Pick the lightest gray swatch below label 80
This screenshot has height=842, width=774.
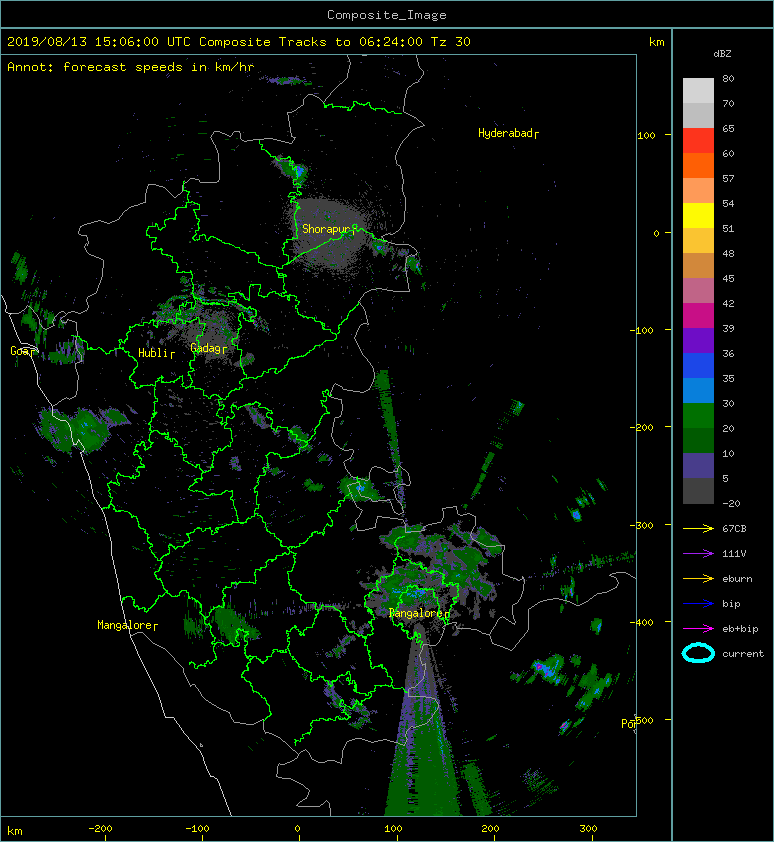pos(698,91)
